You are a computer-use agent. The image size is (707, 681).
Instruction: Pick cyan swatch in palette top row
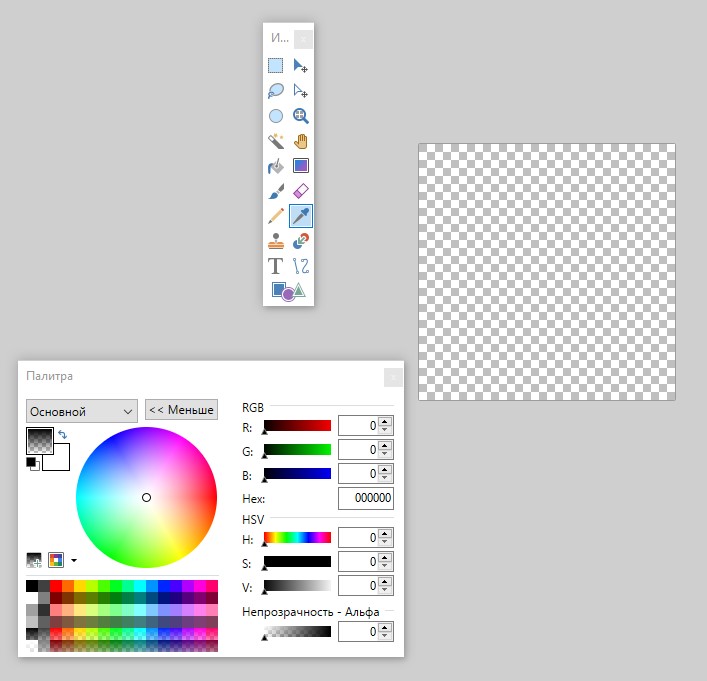coord(140,586)
